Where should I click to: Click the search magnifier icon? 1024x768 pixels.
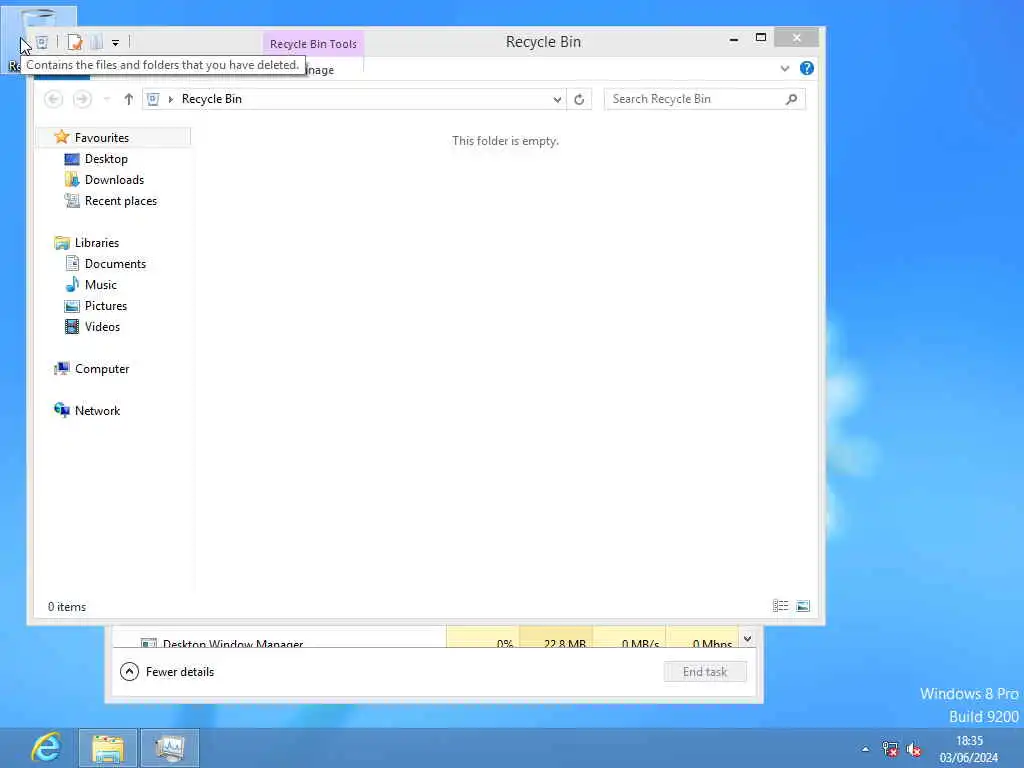[x=792, y=99]
